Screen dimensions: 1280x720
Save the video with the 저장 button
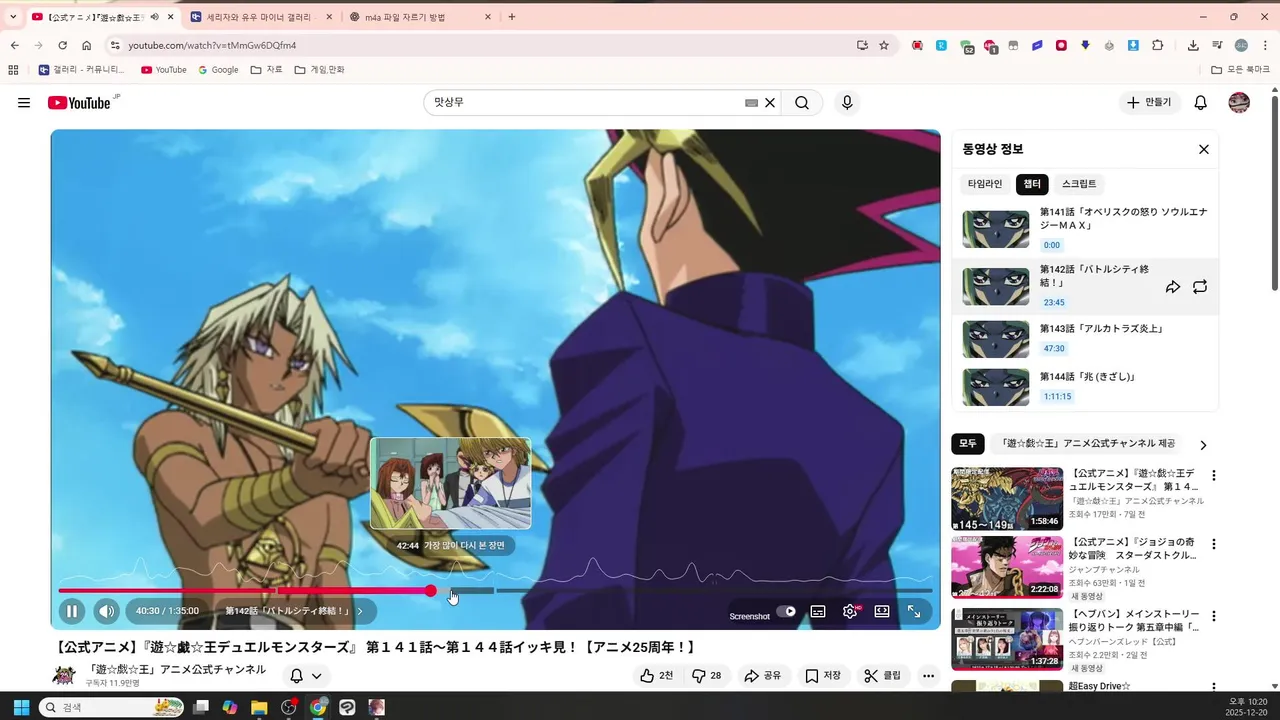(823, 676)
